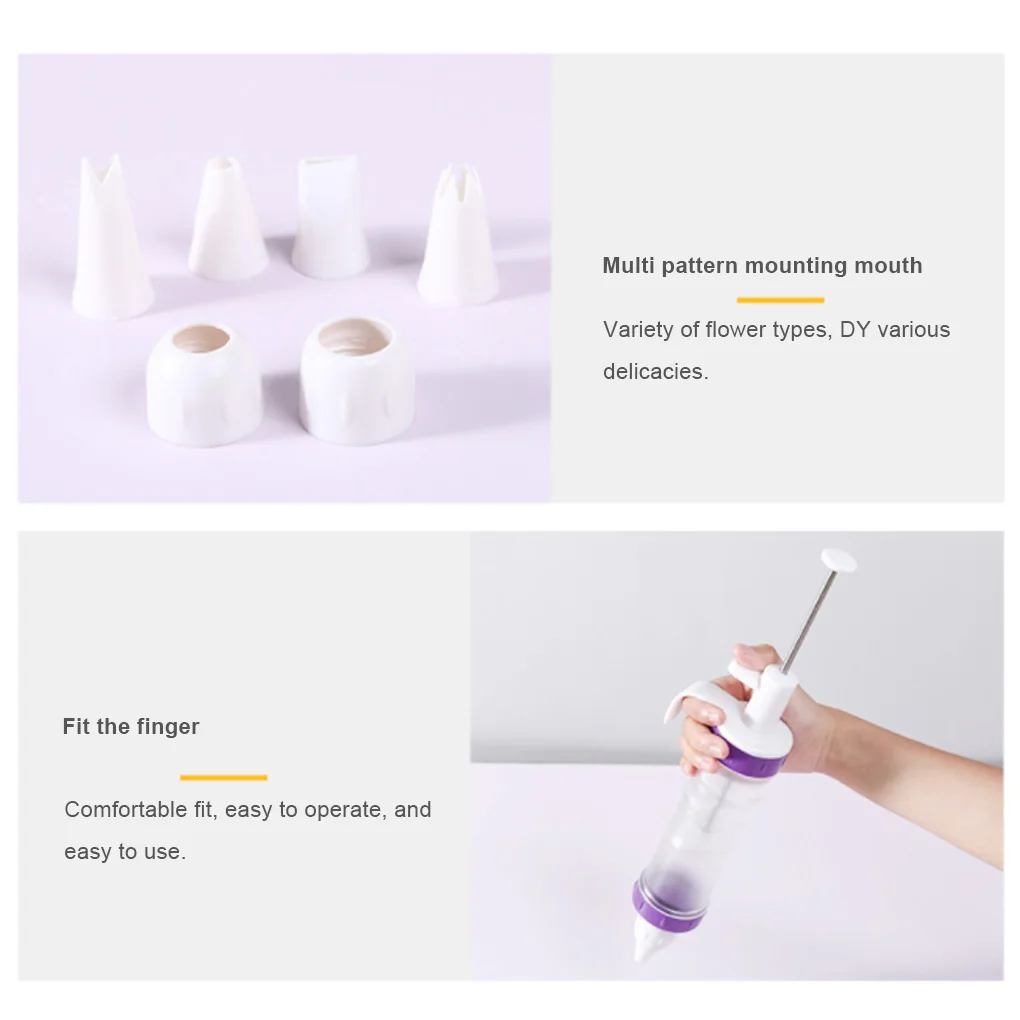
Task: Click the orange underline below 'Fit the finger'
Action: pos(224,777)
